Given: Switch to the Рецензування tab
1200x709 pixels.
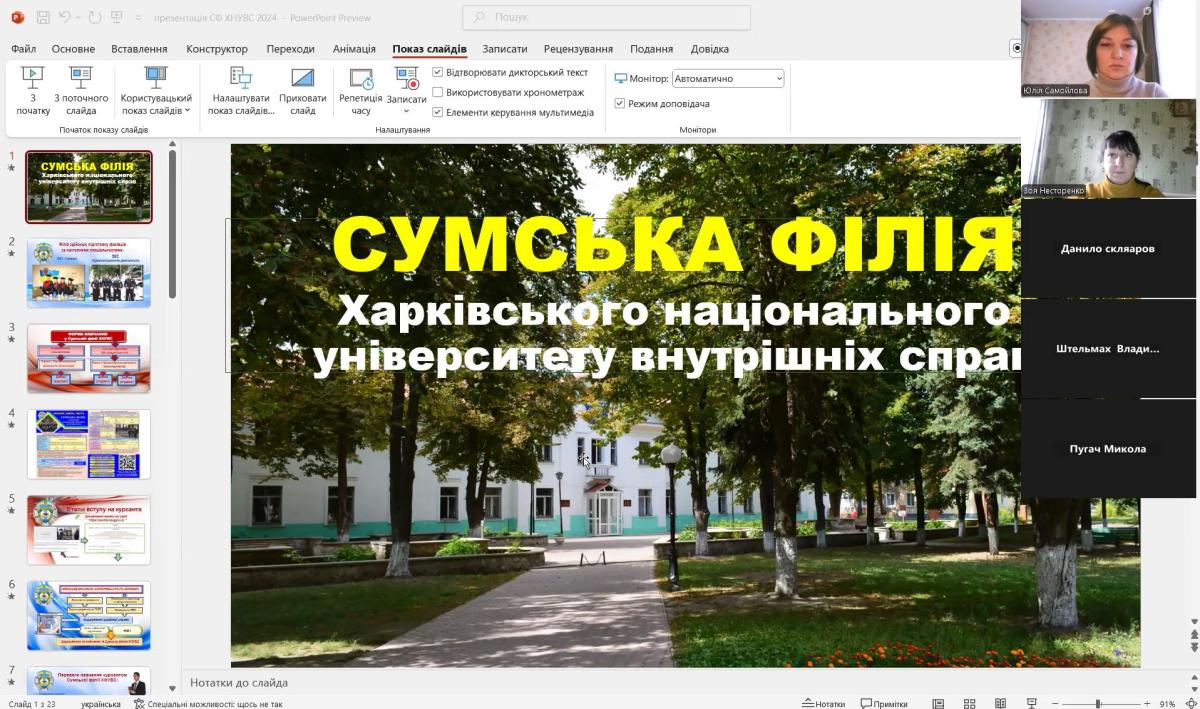Looking at the screenshot, I should click(578, 48).
